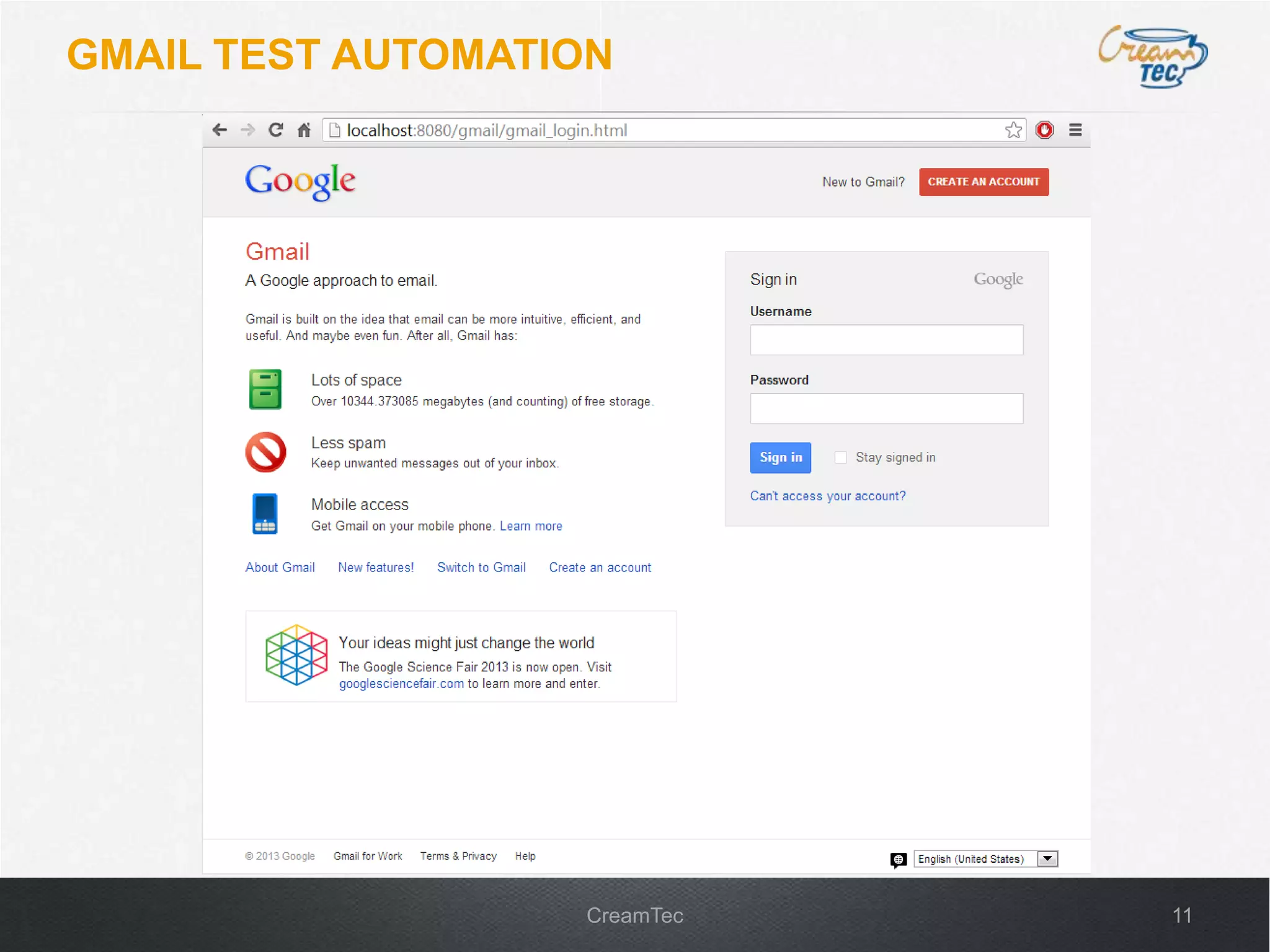Click the red no-spam icon

(x=266, y=452)
